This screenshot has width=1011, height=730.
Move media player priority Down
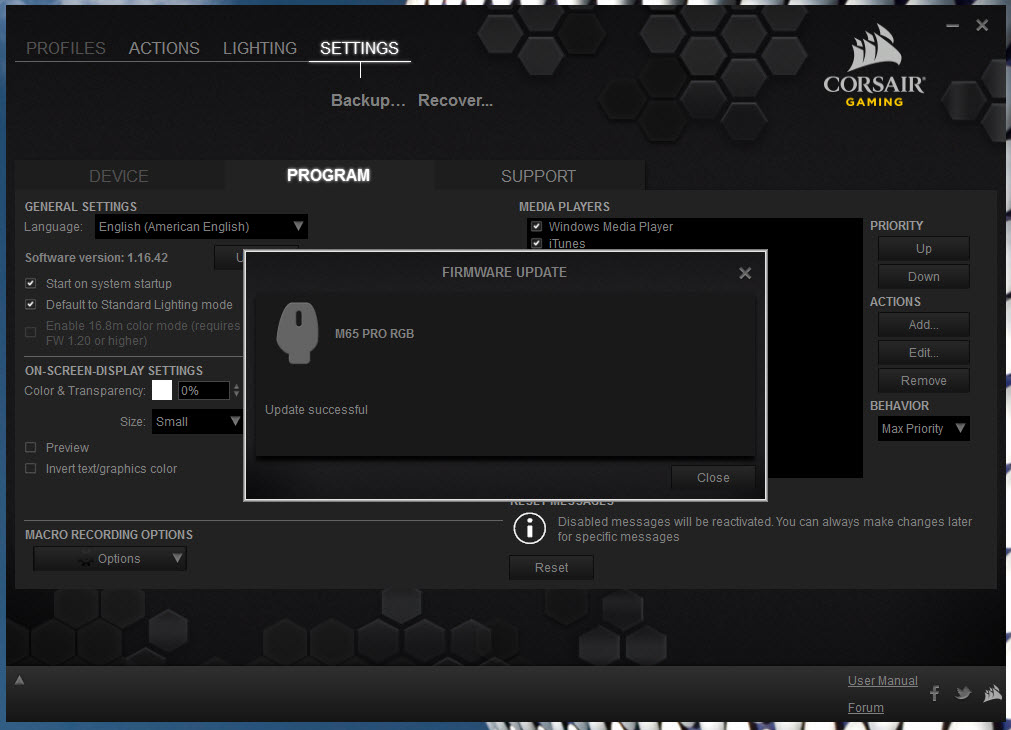tap(923, 277)
